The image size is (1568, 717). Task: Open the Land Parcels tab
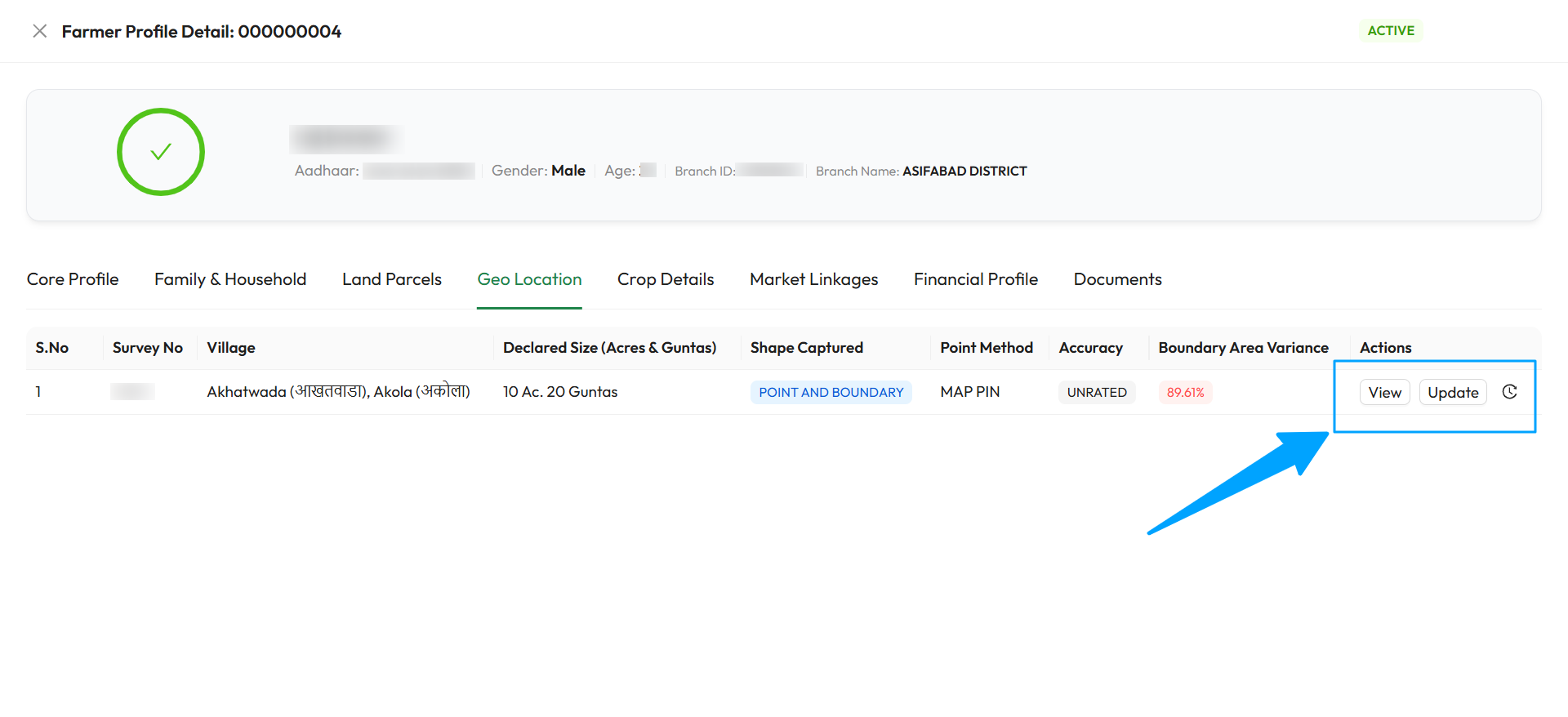tap(392, 279)
